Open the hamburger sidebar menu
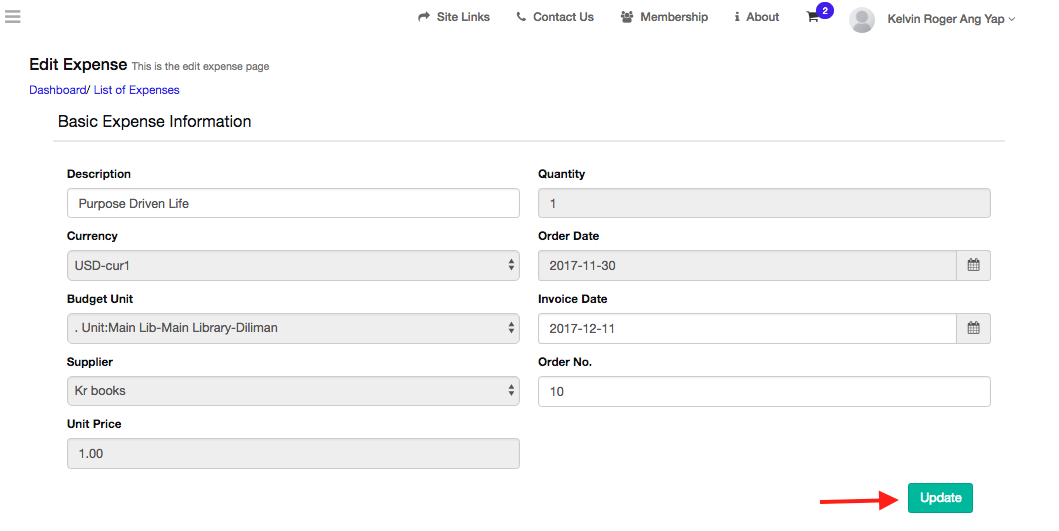The image size is (1059, 531). (x=13, y=16)
